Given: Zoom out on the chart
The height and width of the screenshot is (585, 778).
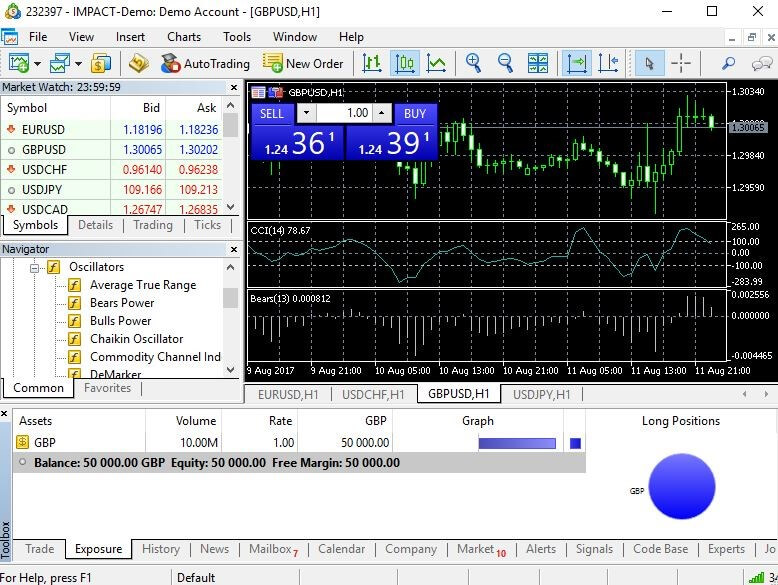Looking at the screenshot, I should (505, 63).
